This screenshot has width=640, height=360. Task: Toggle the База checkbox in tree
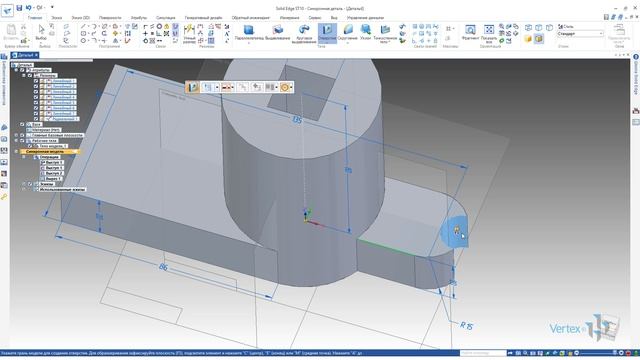pos(22,124)
